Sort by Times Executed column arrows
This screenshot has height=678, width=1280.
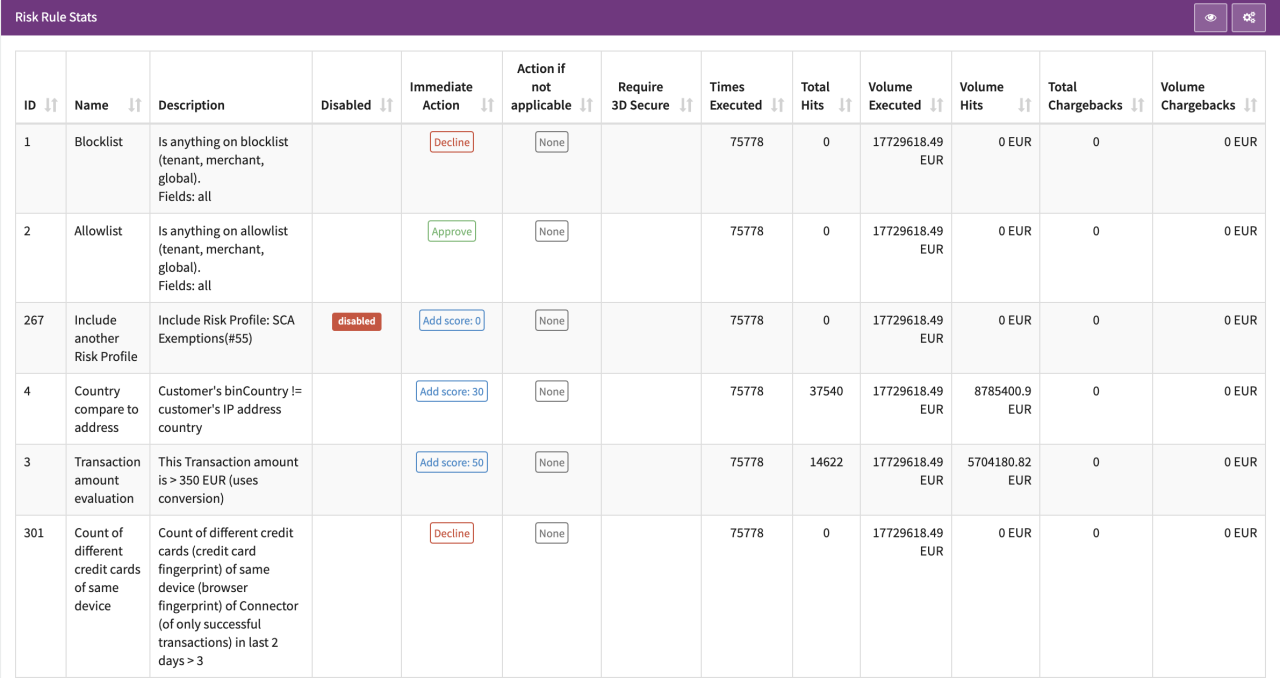tap(777, 105)
